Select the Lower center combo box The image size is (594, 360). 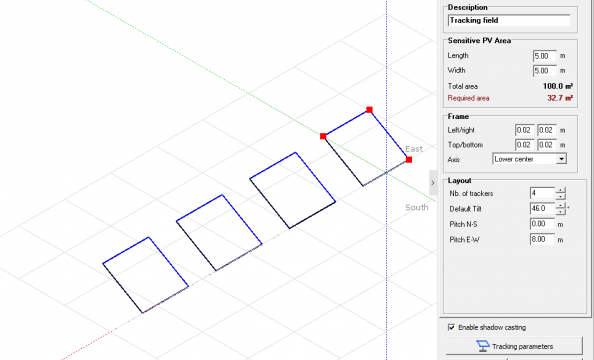[x=530, y=159]
